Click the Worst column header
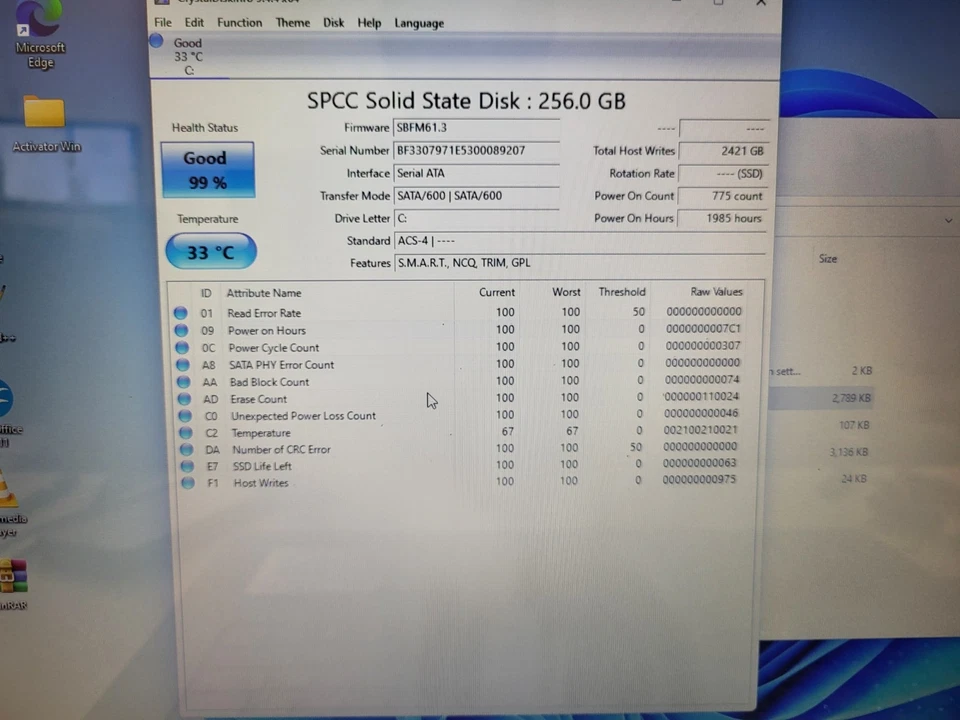 566,293
